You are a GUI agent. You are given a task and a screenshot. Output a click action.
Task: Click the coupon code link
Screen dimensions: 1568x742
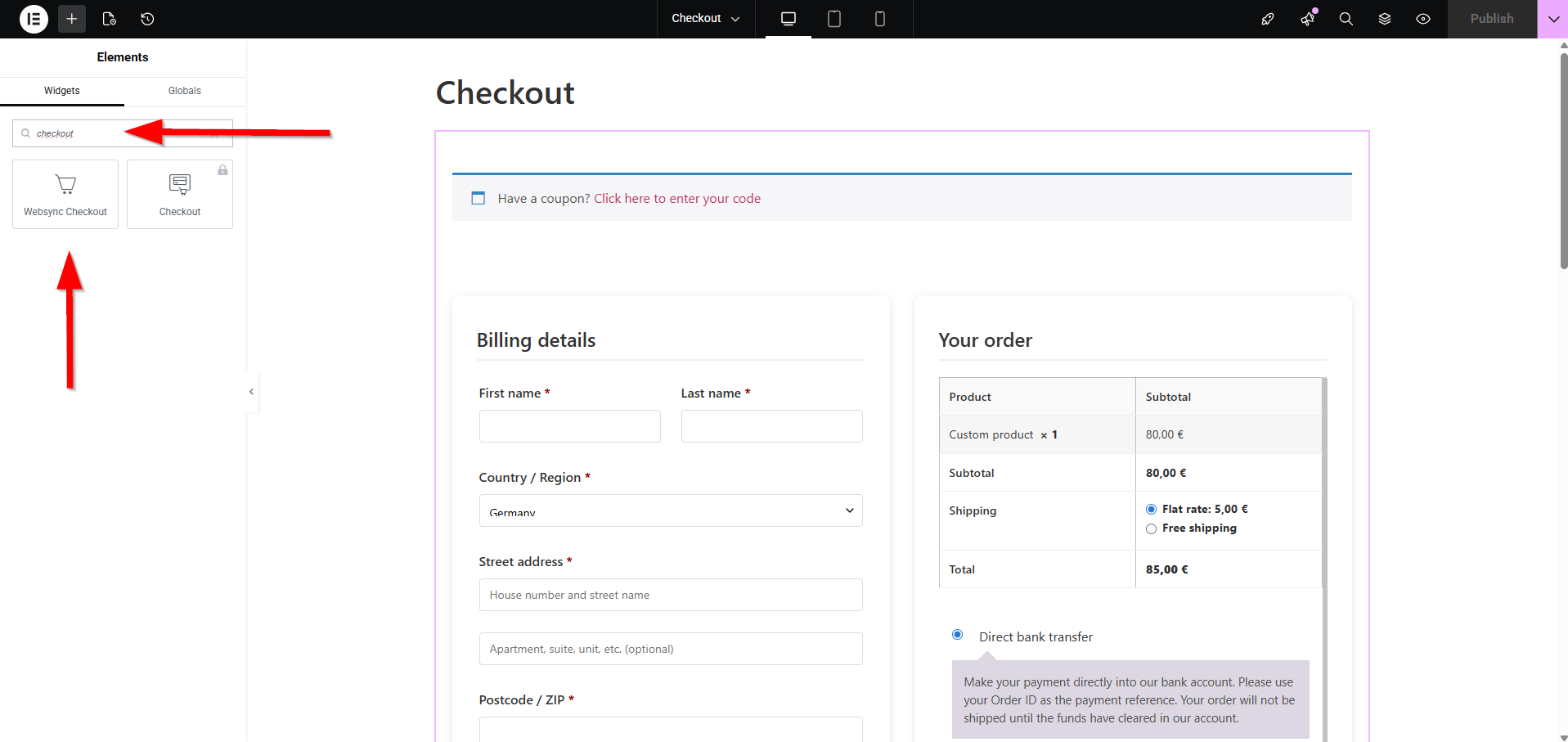[x=676, y=199]
